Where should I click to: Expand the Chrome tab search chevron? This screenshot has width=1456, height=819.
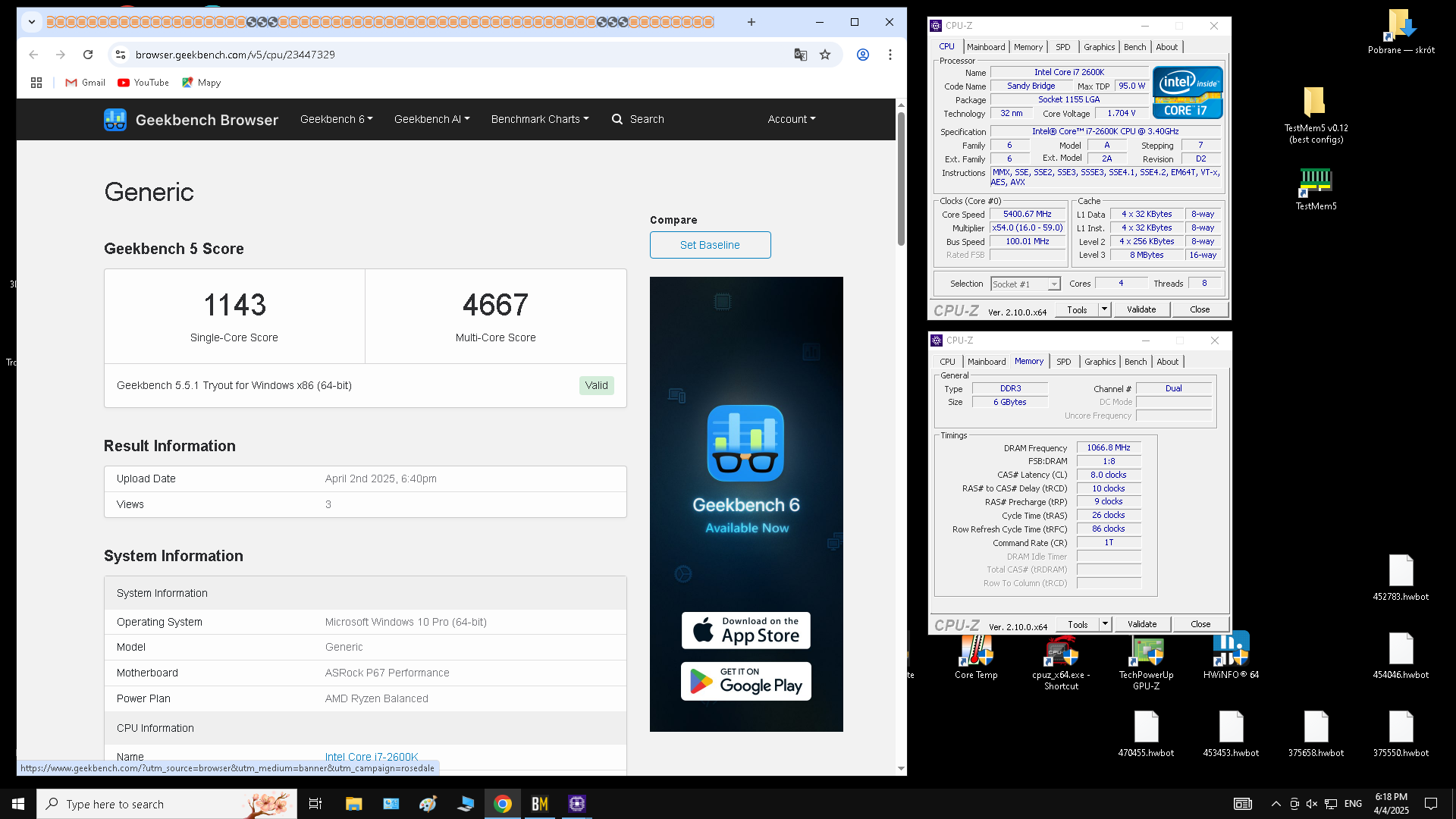(32, 22)
